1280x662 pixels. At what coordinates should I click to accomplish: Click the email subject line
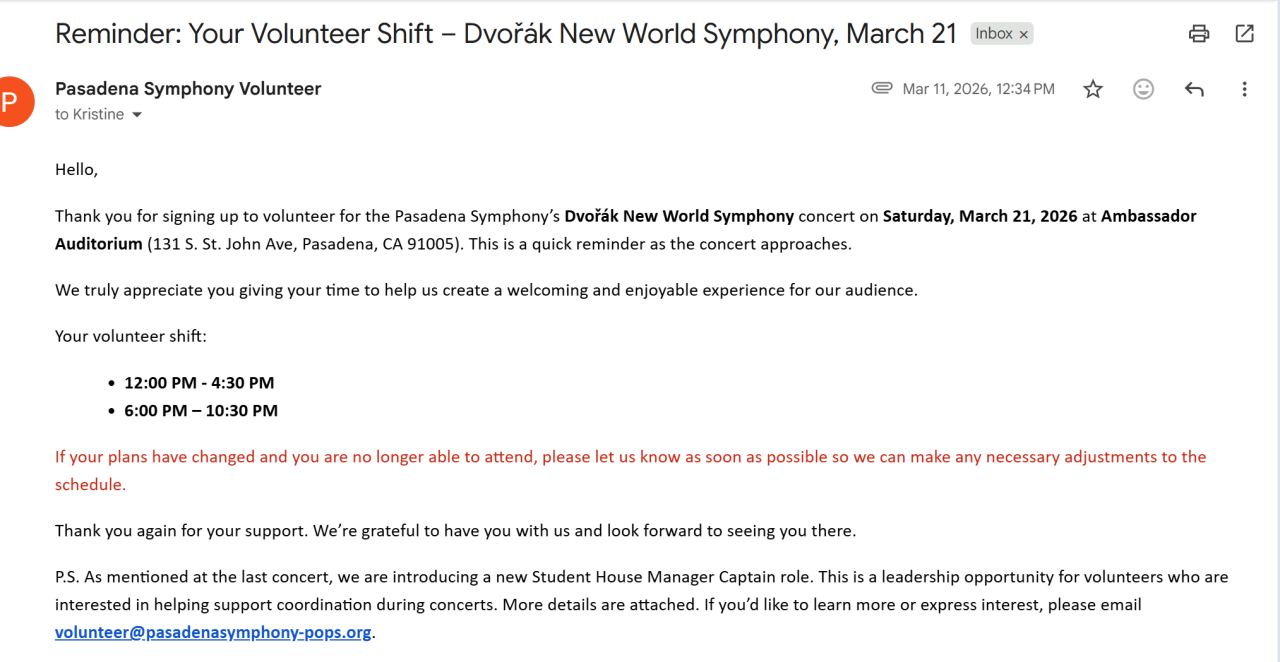(x=506, y=33)
